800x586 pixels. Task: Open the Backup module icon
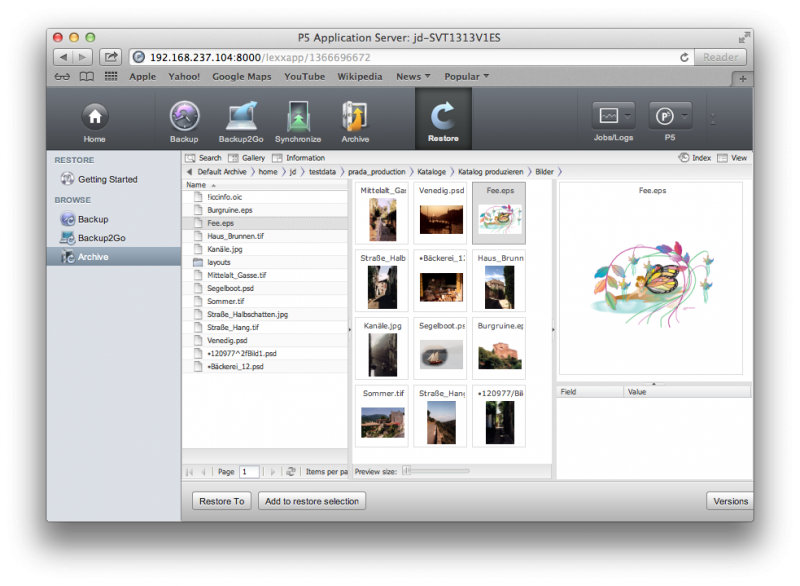(184, 122)
